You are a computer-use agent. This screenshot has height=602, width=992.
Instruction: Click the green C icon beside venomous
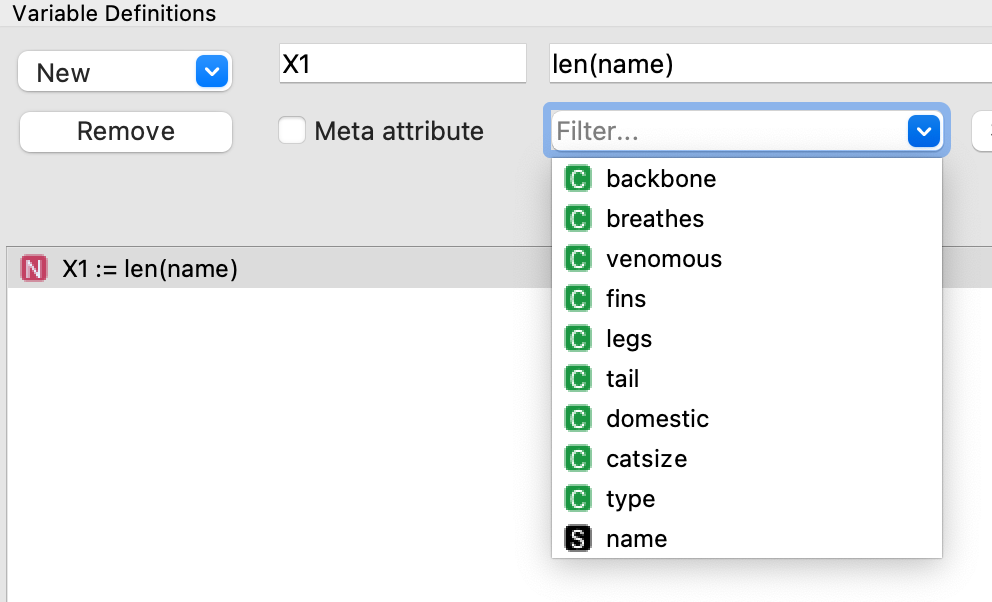coord(577,258)
